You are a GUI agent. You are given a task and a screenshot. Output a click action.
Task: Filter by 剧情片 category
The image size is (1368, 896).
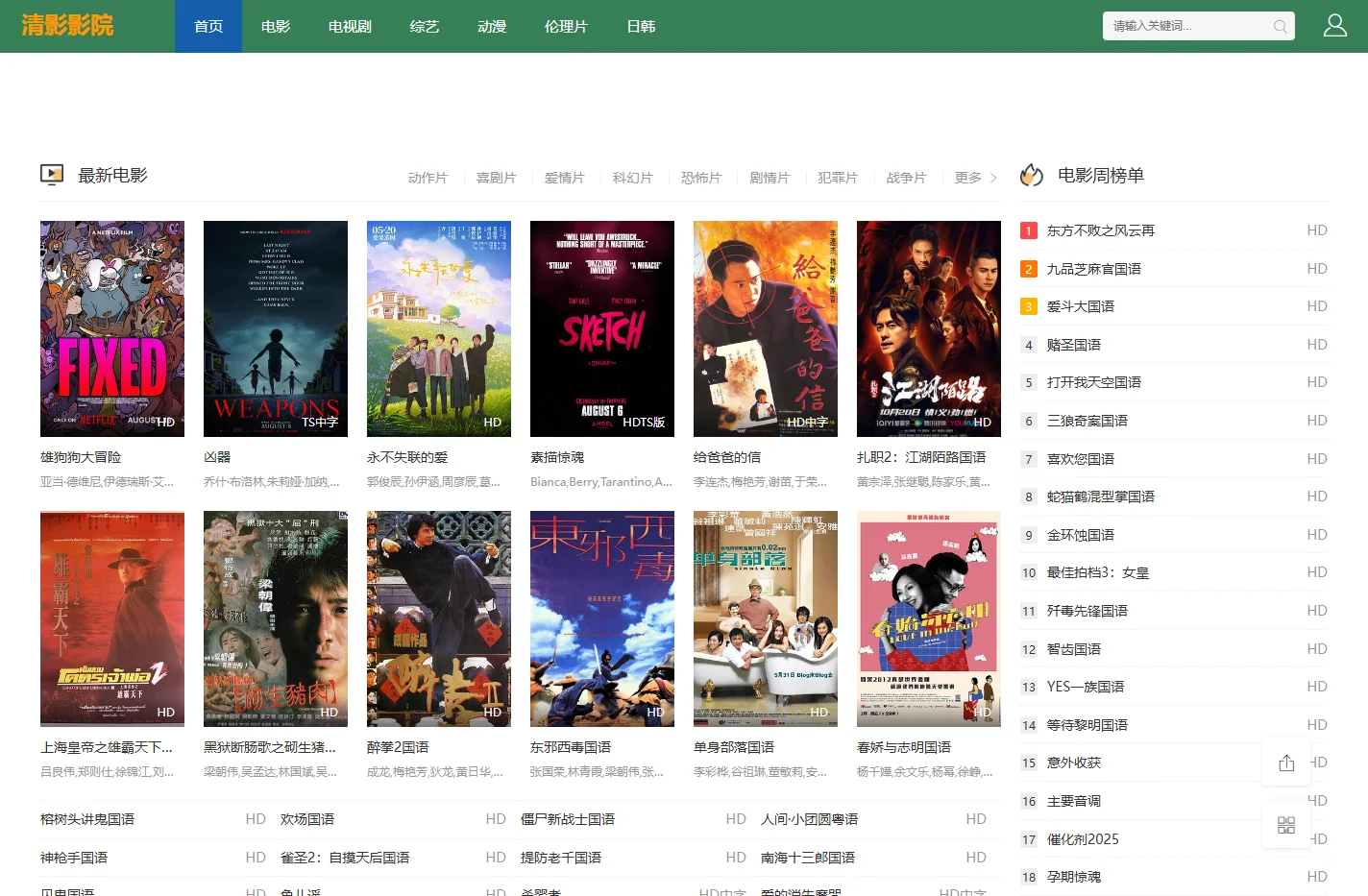(769, 178)
